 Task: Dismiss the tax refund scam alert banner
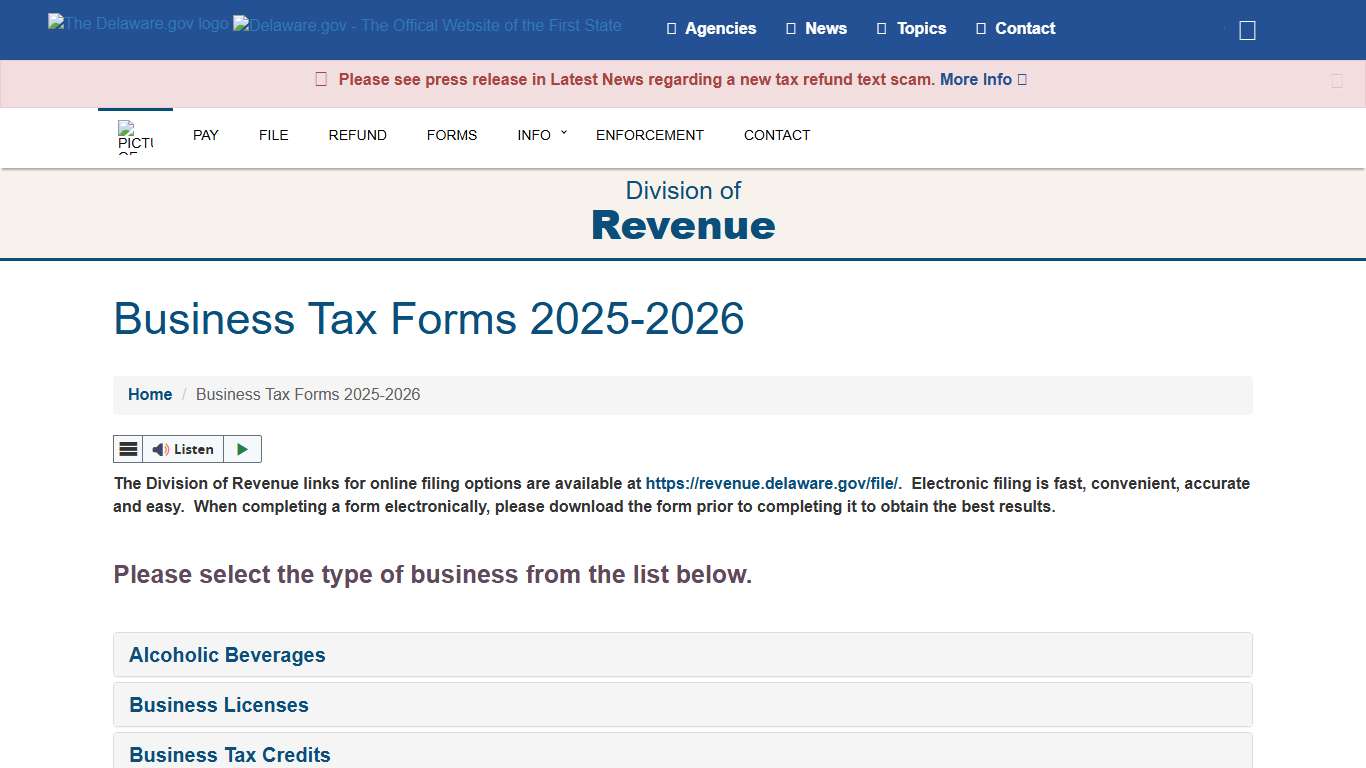(x=1337, y=80)
